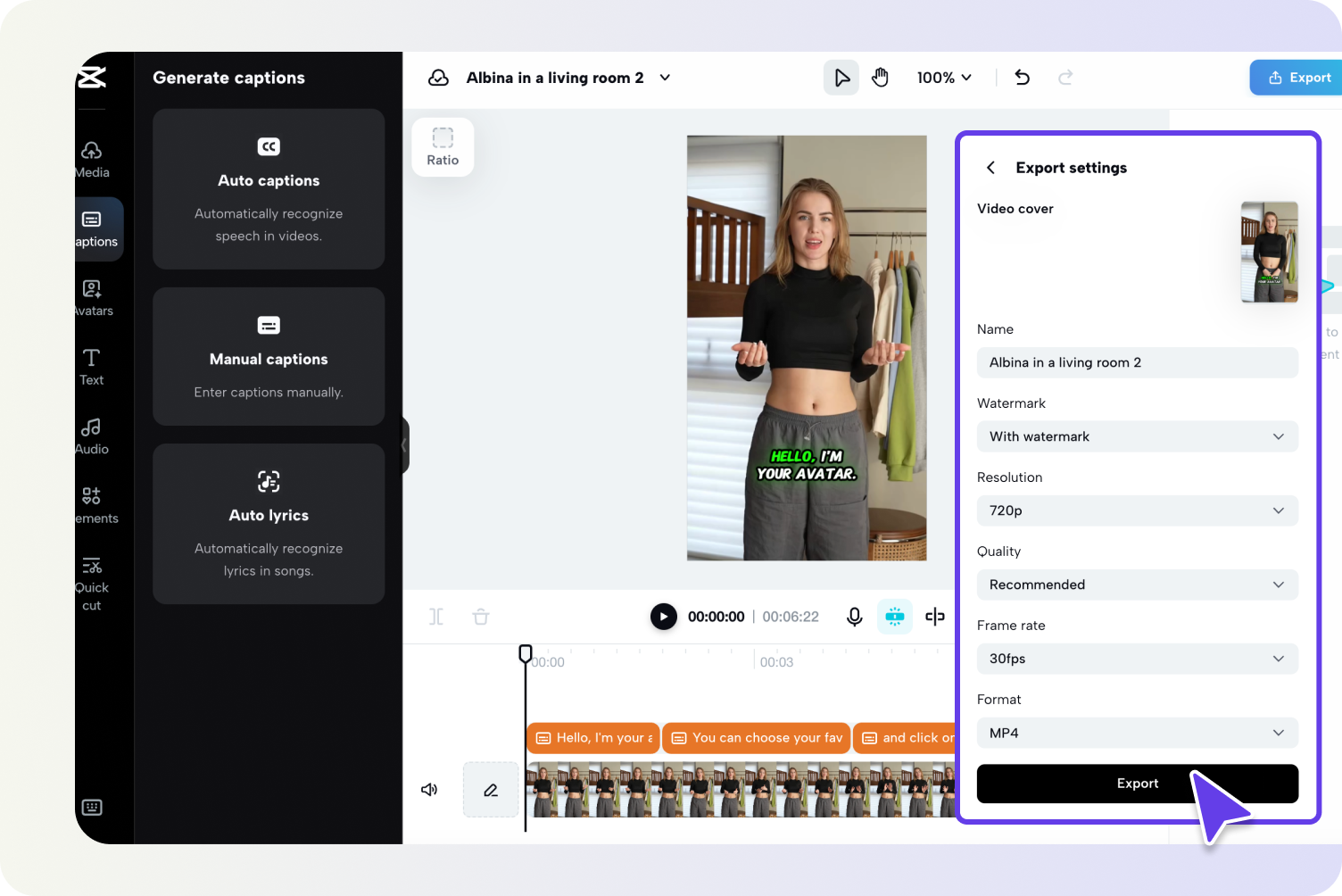Click the video cover thumbnail
The height and width of the screenshot is (896, 1342).
click(1269, 252)
